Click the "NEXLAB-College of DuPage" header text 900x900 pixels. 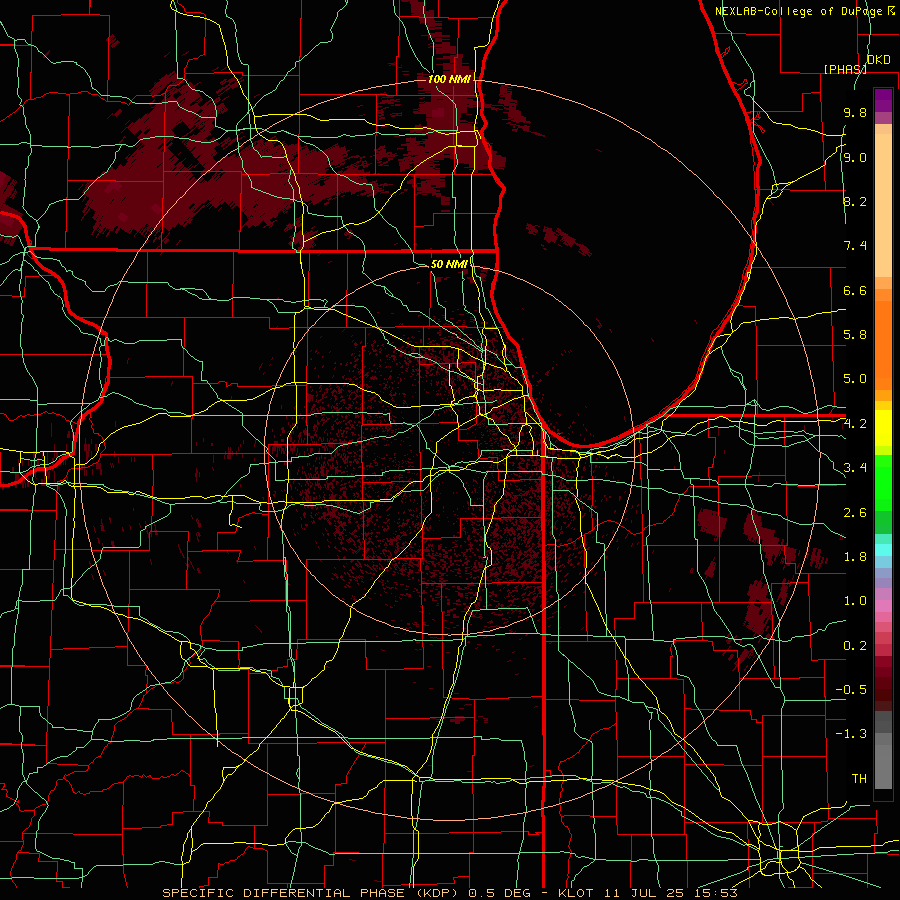[798, 11]
